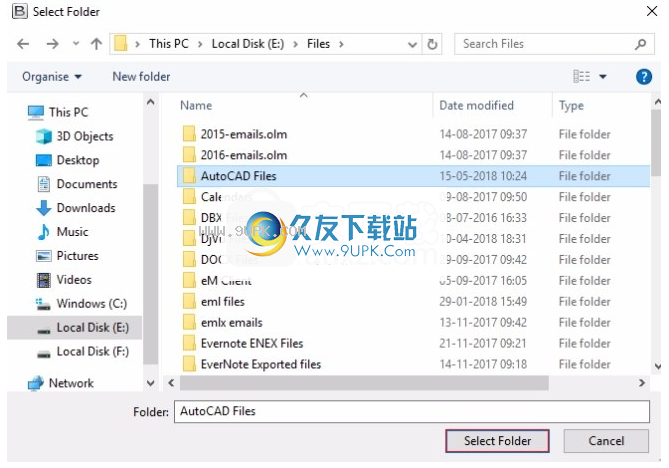The height and width of the screenshot is (468, 669).
Task: Open the recent locations dropdown arrow
Action: click(76, 44)
